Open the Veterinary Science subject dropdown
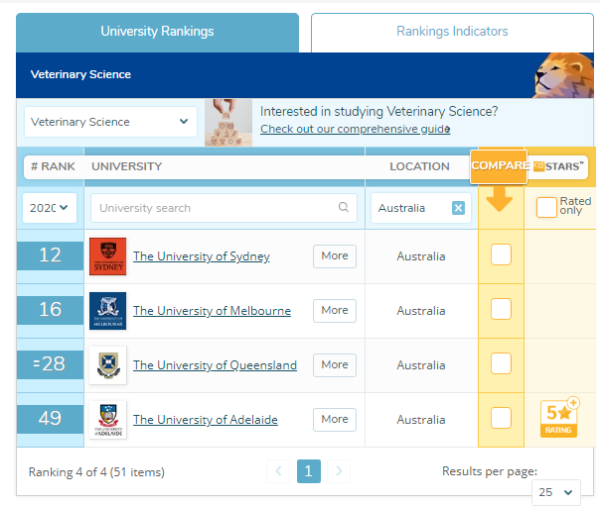This screenshot has height=506, width=600. [111, 122]
